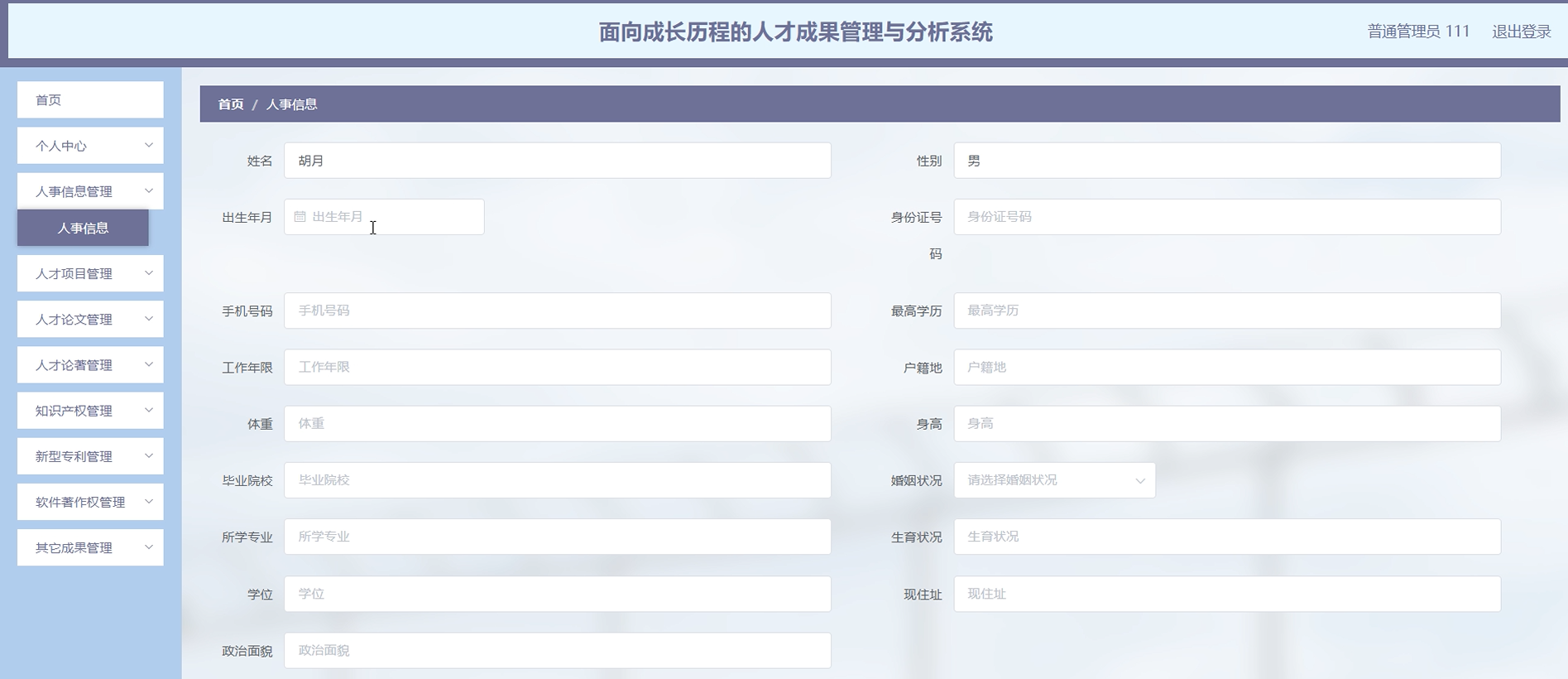
Task: Expand the 人才项目管理 menu
Action: point(90,273)
